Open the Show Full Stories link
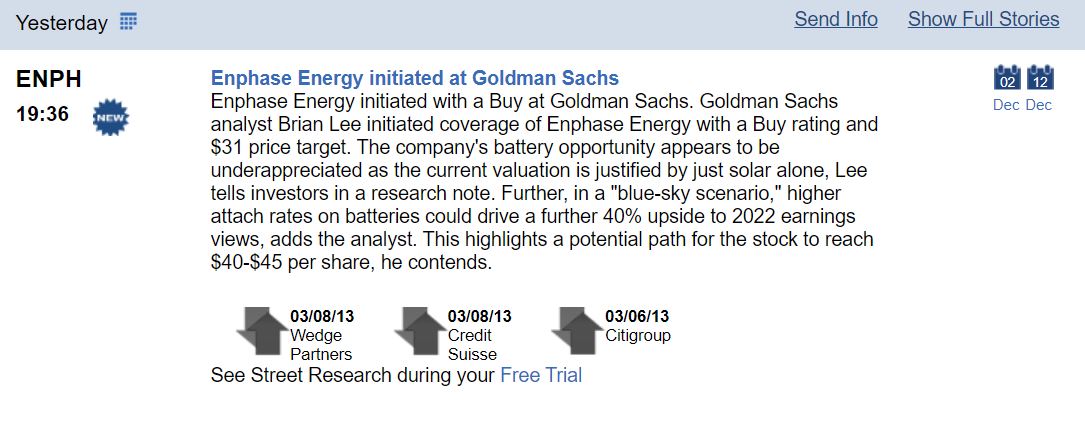 click(x=983, y=19)
